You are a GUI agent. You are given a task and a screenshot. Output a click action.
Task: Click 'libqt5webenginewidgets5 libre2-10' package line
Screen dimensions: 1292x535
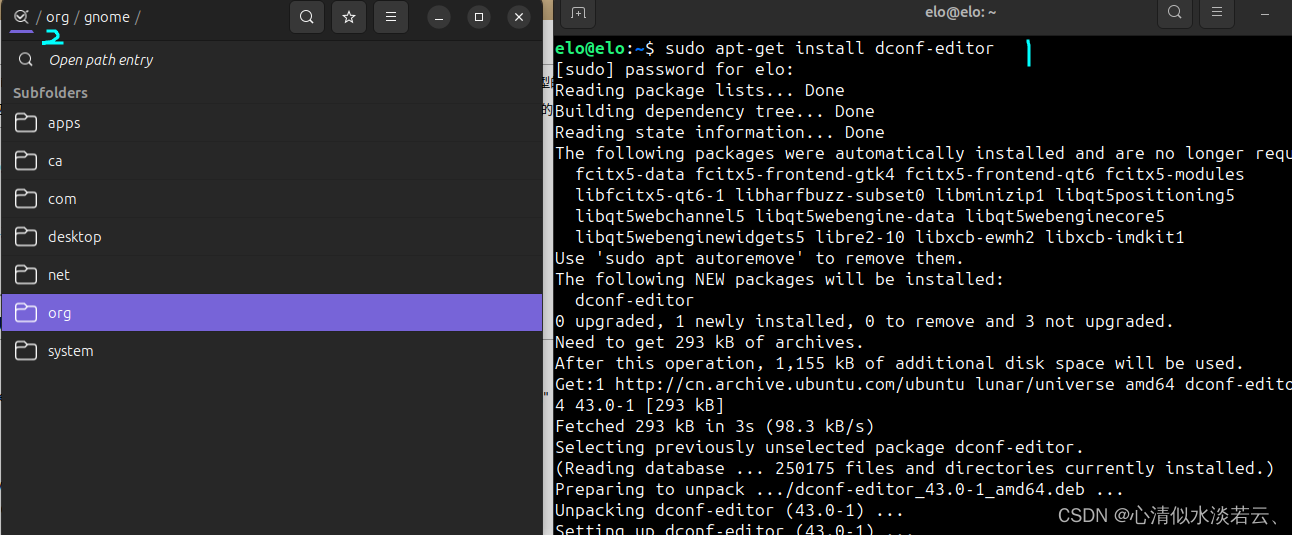coord(879,237)
